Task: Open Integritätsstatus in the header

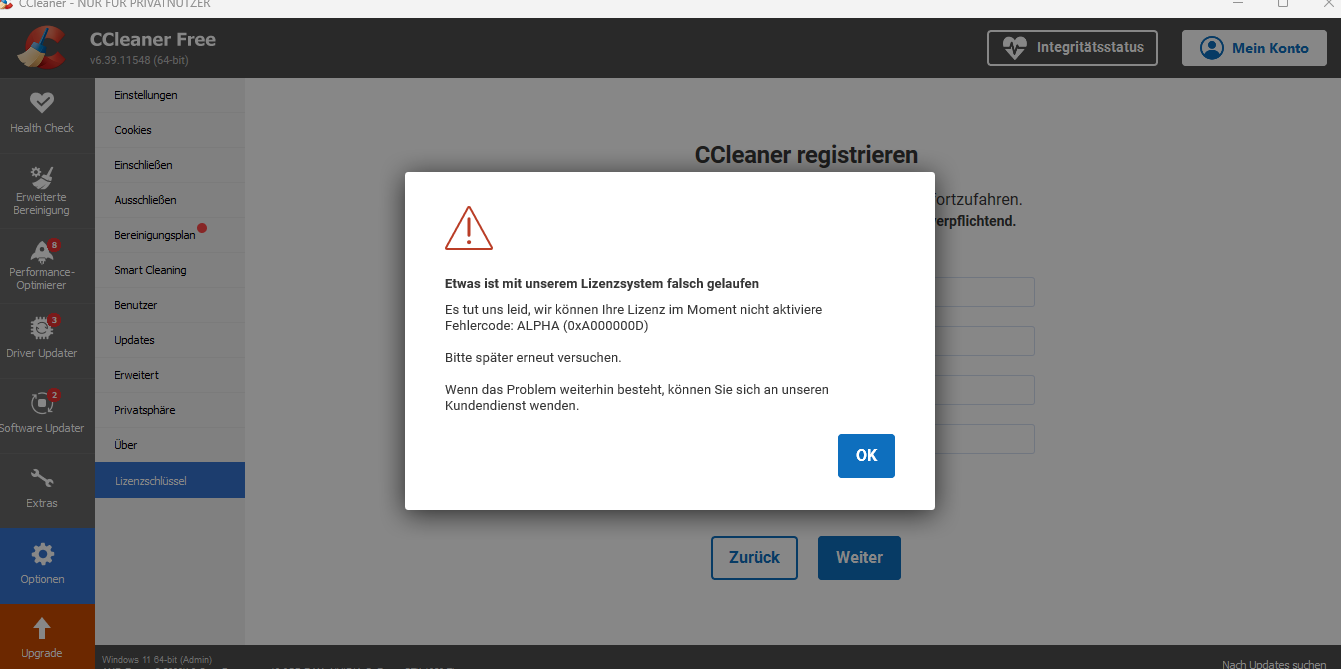Action: pos(1072,48)
